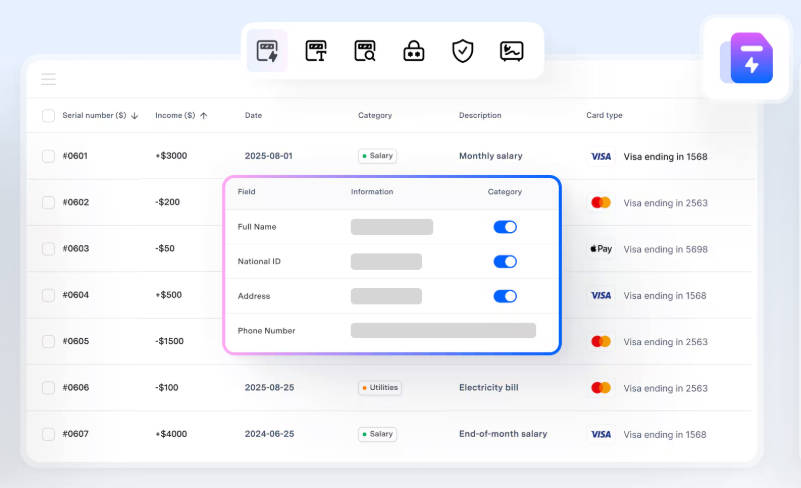Viewport: 801px width, 488px height.
Task: Open the signature tool icon
Action: pos(511,51)
